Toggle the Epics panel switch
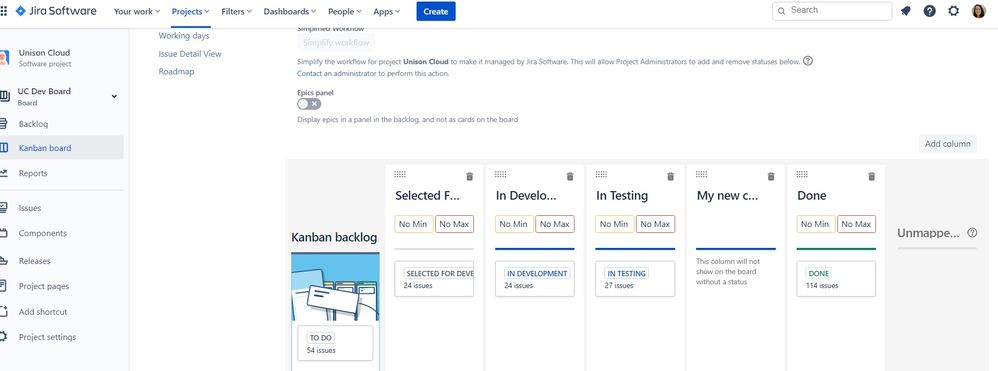The height and width of the screenshot is (371, 998). pos(309,104)
